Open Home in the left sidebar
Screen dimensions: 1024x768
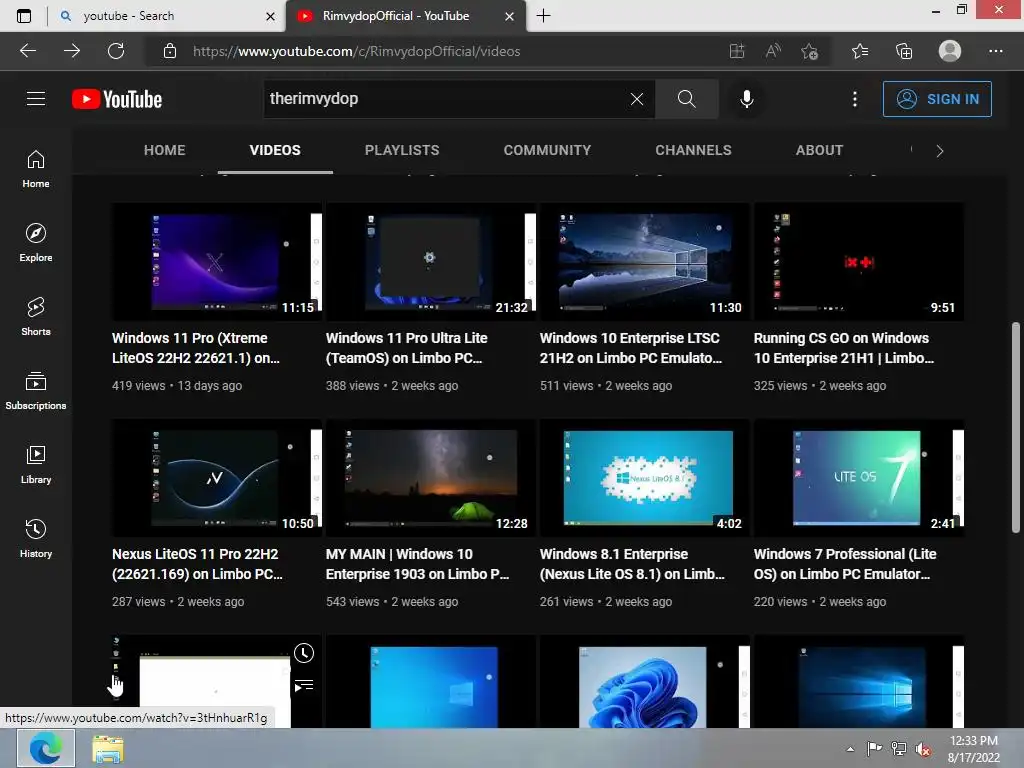pos(36,169)
